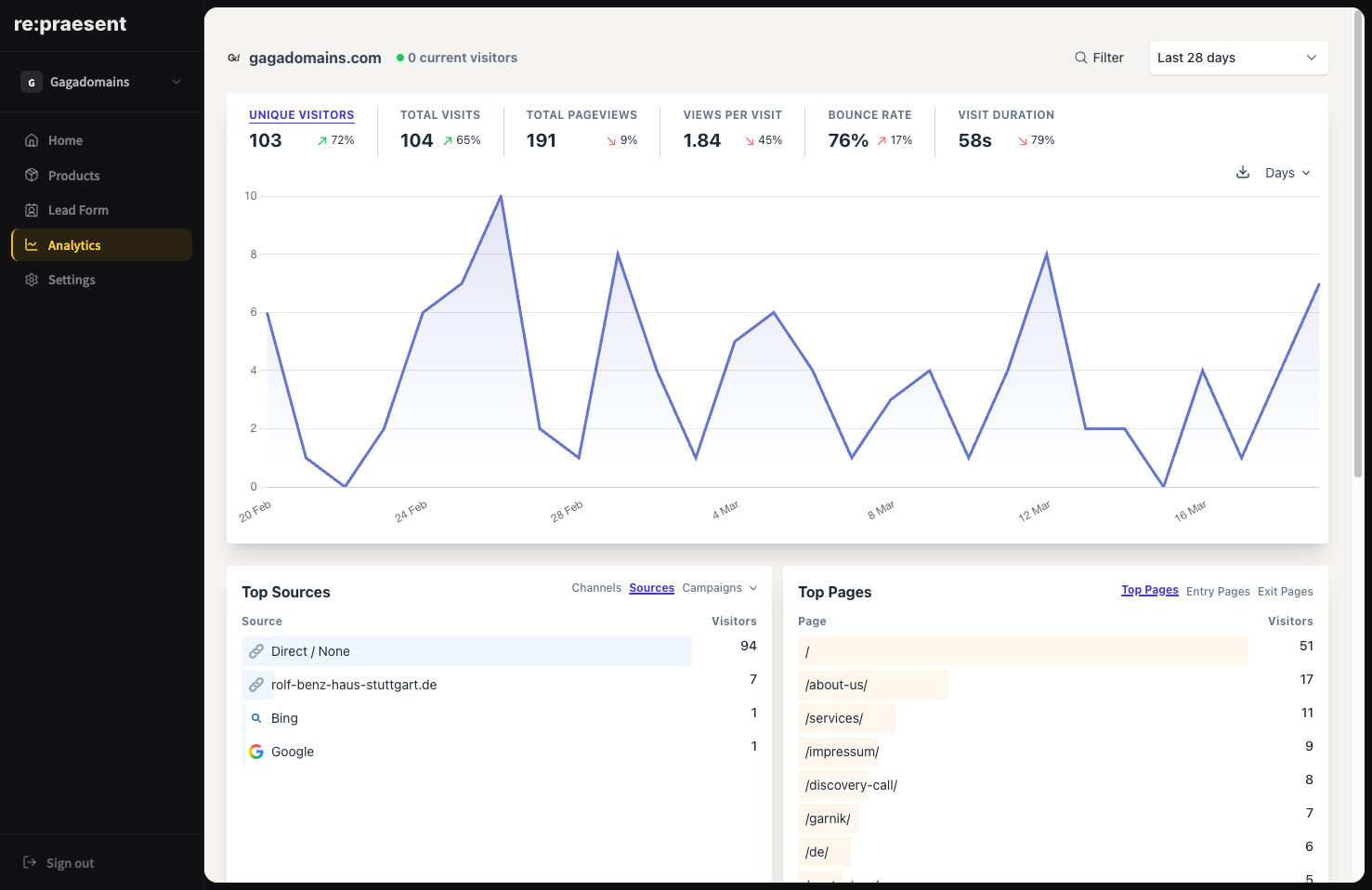Image resolution: width=1372 pixels, height=890 pixels.
Task: Click the Bing search icon in Top Sources
Action: [256, 717]
